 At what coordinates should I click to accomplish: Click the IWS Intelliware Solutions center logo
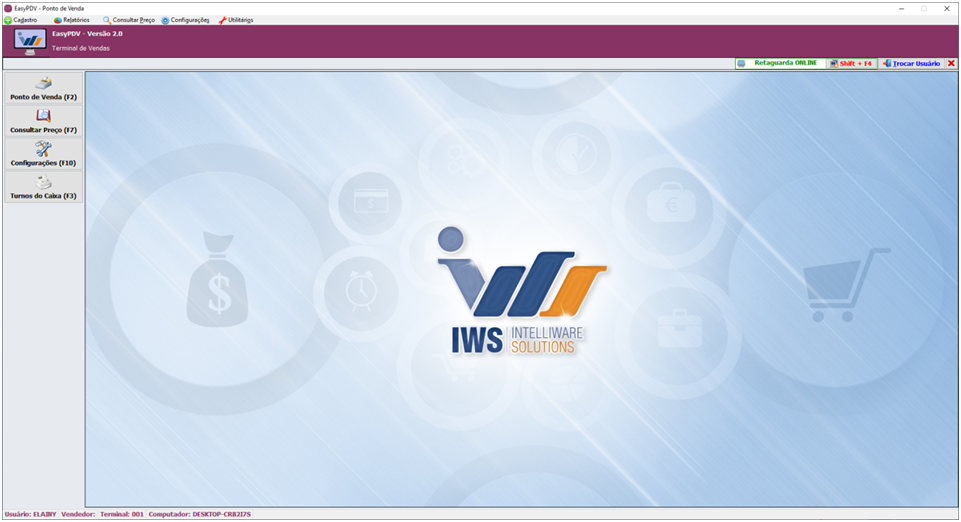pyautogui.click(x=521, y=290)
